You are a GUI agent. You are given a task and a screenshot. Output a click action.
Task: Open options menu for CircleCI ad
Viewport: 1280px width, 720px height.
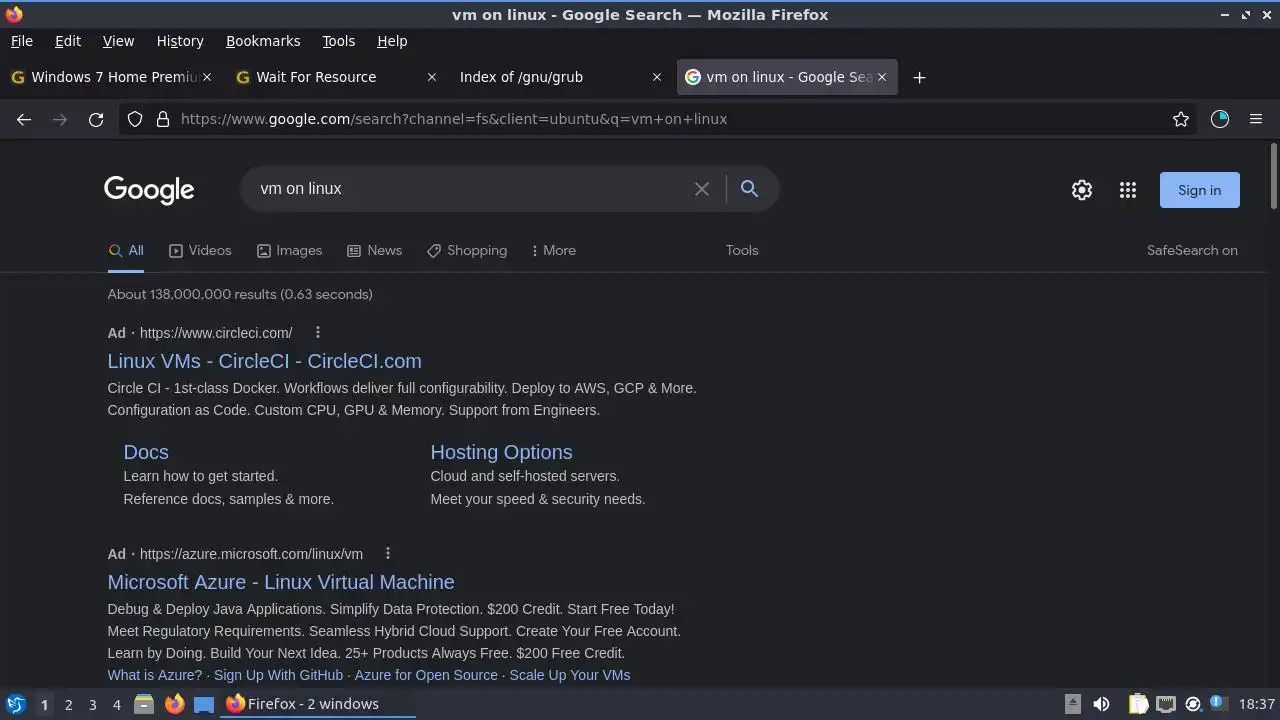[x=318, y=332]
